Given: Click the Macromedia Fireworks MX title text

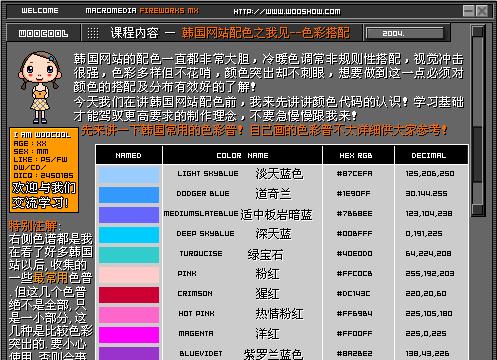Looking at the screenshot, I should (x=142, y=11).
